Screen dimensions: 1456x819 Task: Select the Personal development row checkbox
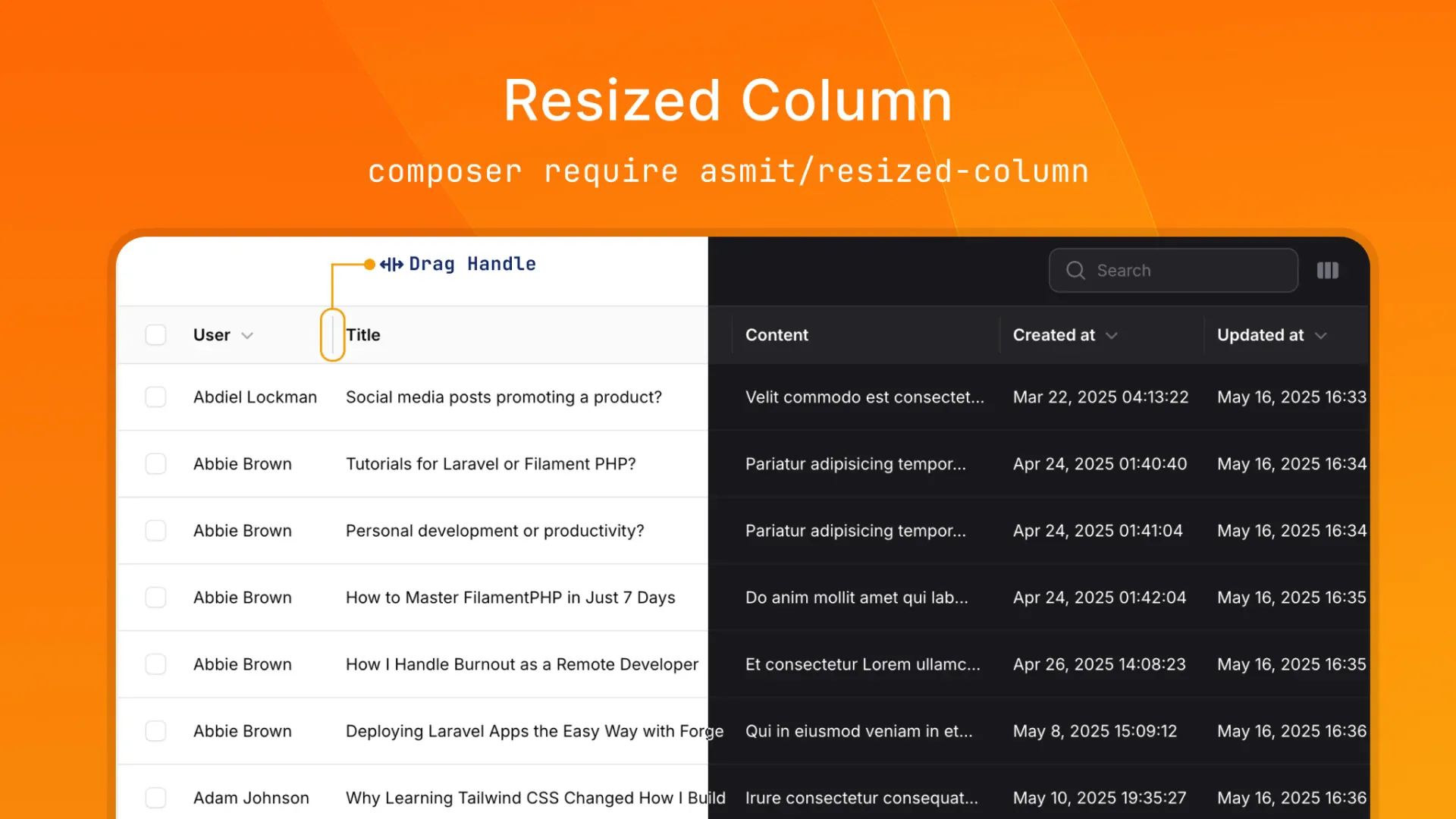155,530
